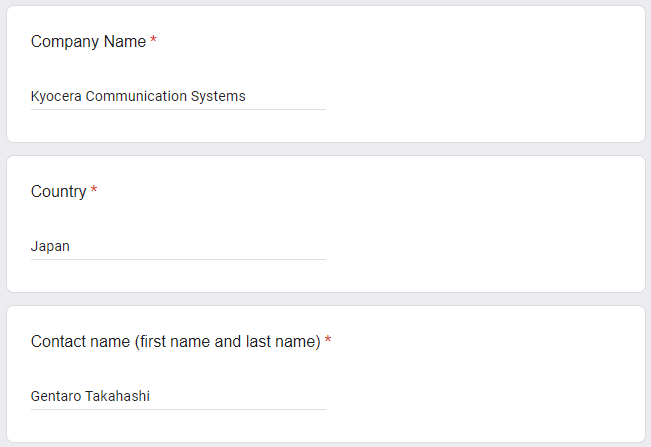The width and height of the screenshot is (651, 447).
Task: Place the cursor on the word Kyocera
Action: tap(56, 96)
